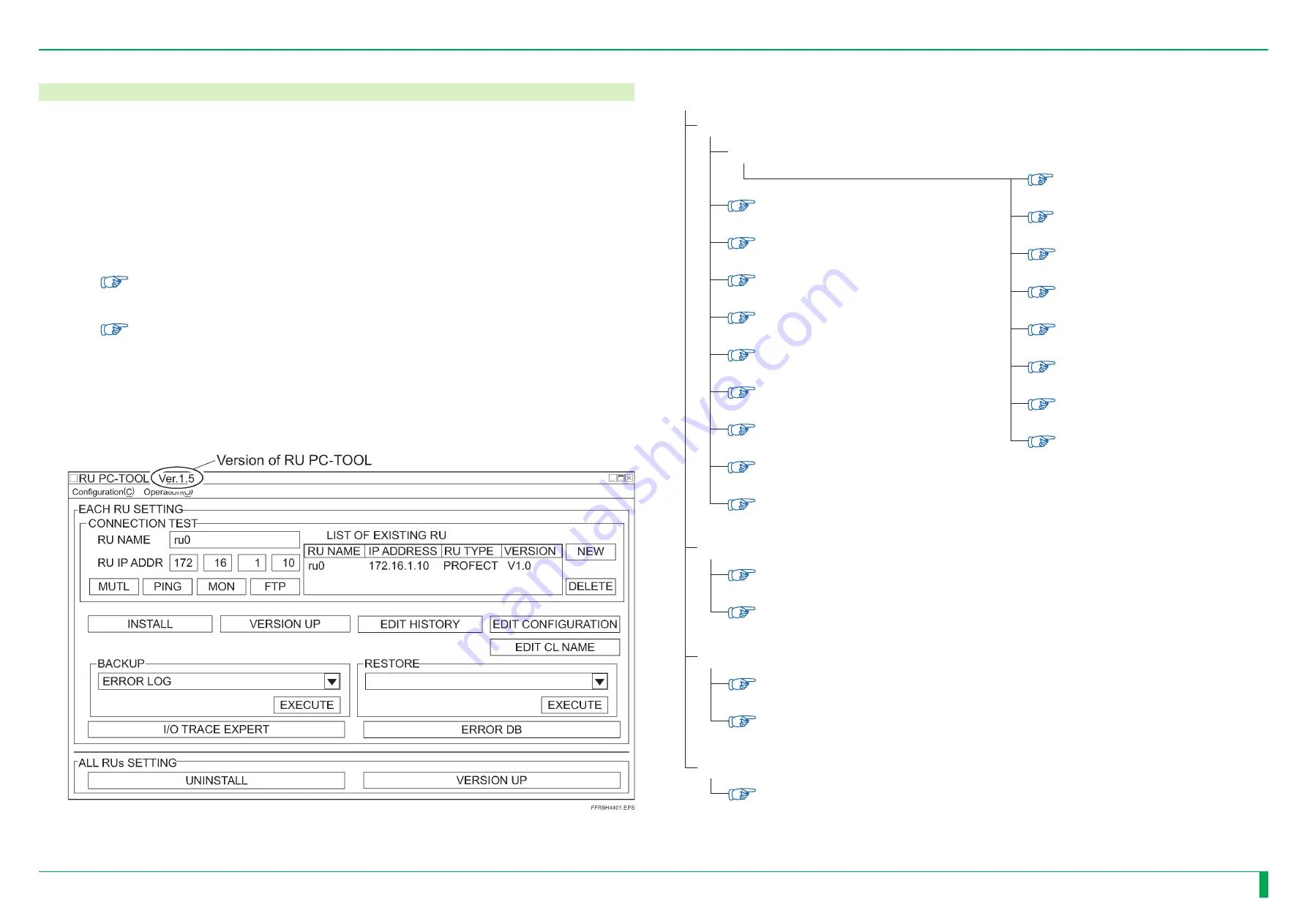Viewport: 1307px width, 924px height.
Task: Click into the RU NAME input field
Action: click(x=234, y=540)
